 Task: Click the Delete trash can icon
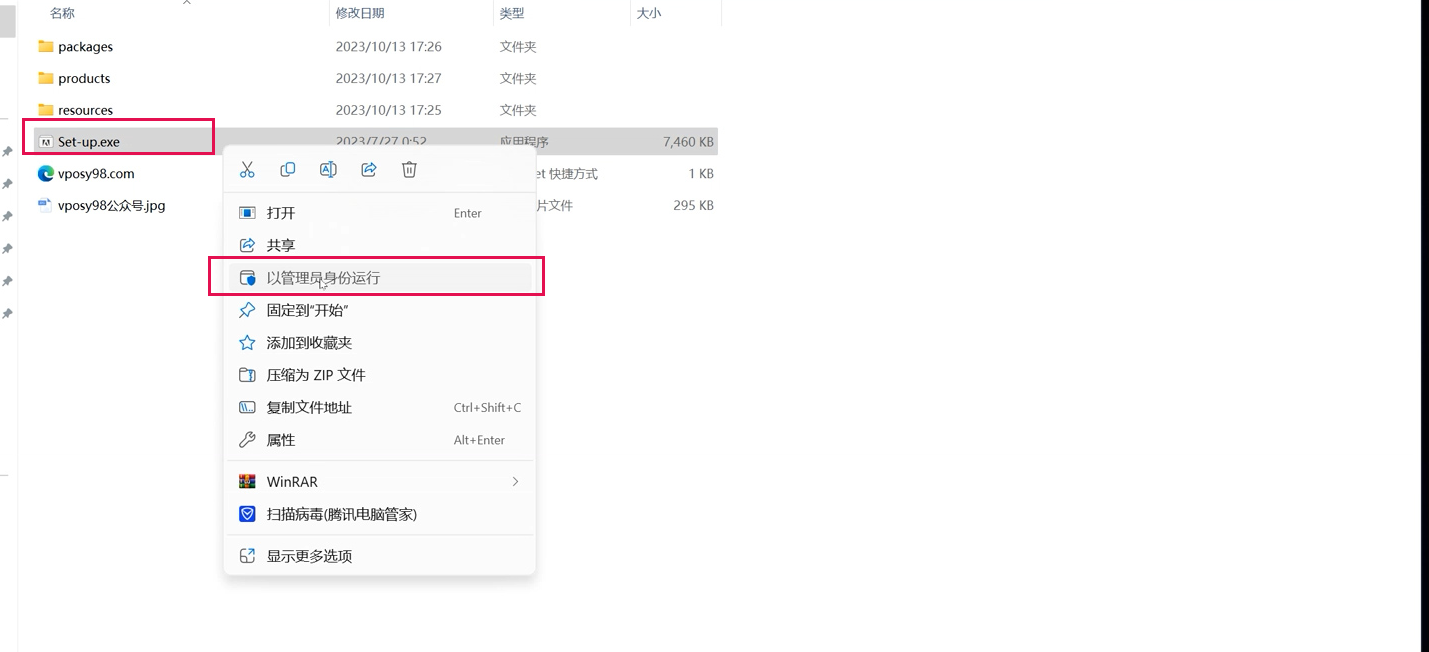[x=409, y=170]
